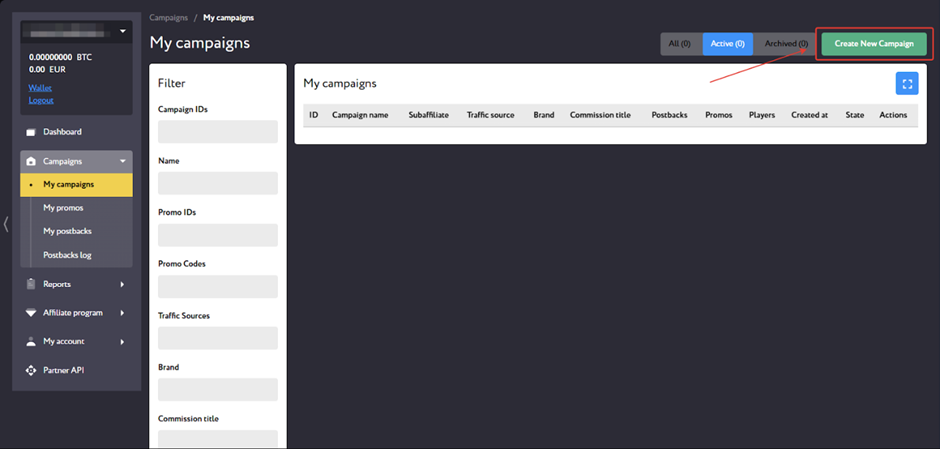This screenshot has width=940, height=449.
Task: Click the Campaigns house icon
Action: click(31, 161)
